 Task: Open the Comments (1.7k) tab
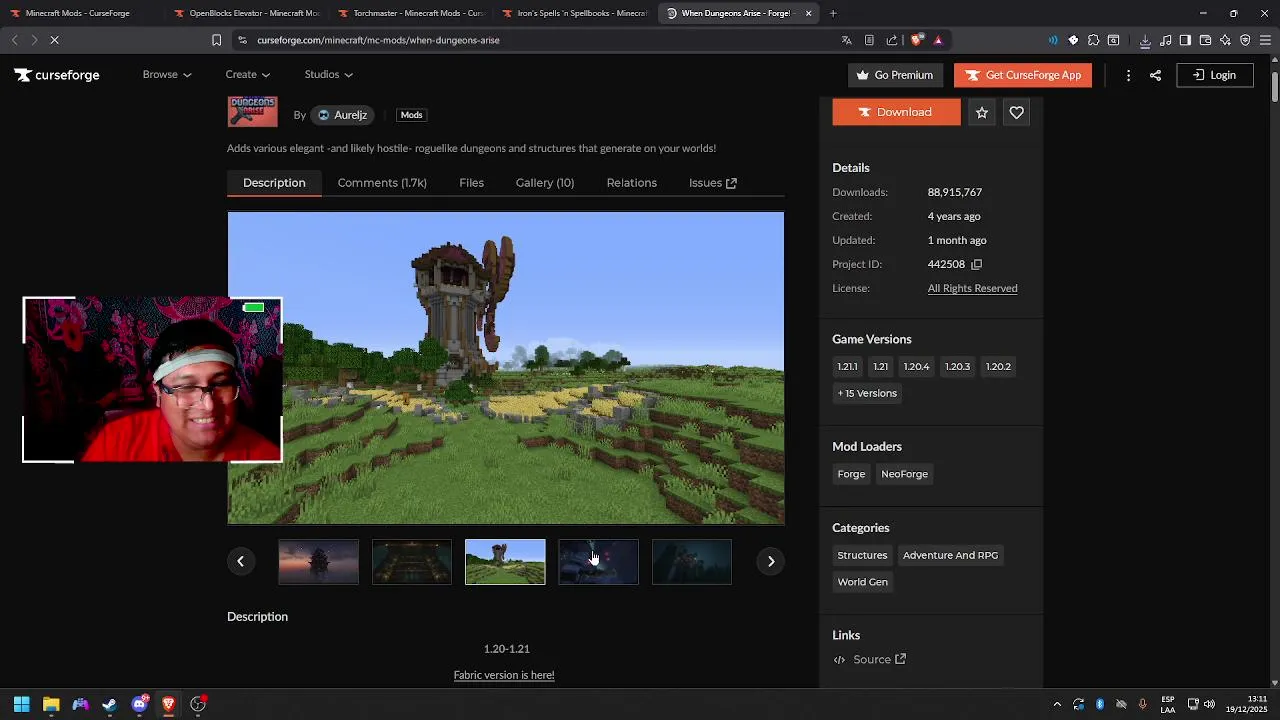click(382, 183)
